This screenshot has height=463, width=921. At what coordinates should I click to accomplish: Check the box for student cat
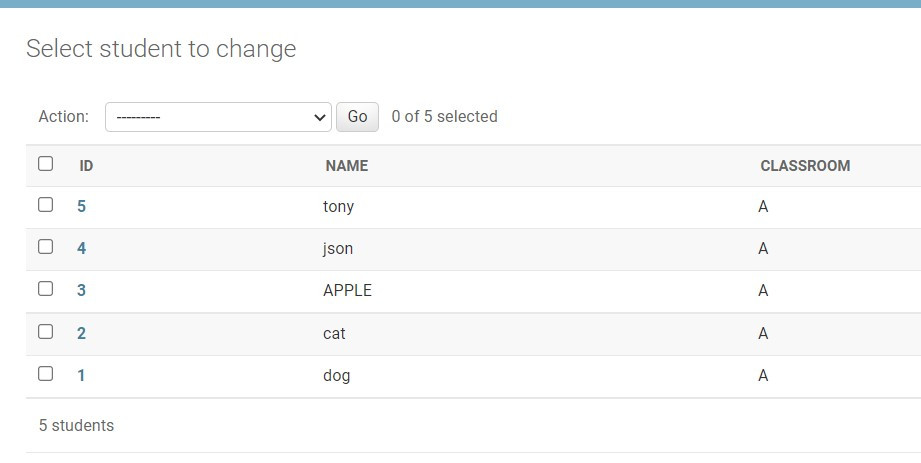(45, 332)
